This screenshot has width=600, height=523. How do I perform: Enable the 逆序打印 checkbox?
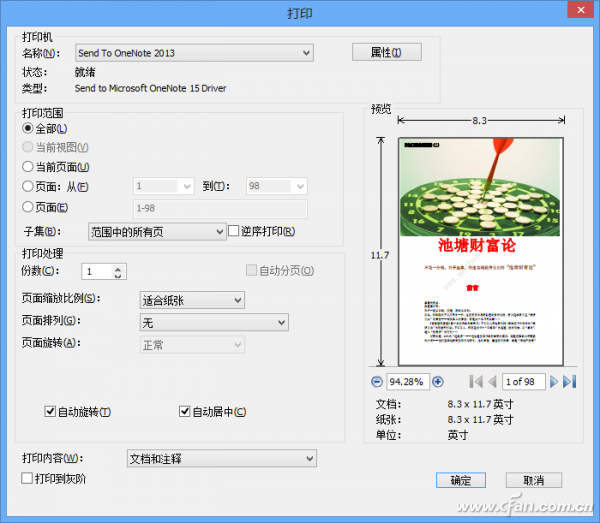tap(234, 231)
